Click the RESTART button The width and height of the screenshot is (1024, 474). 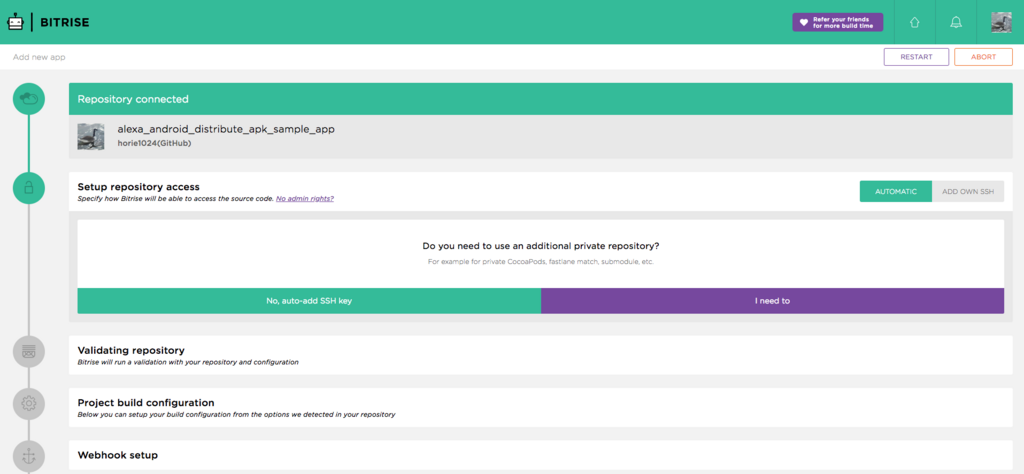916,57
